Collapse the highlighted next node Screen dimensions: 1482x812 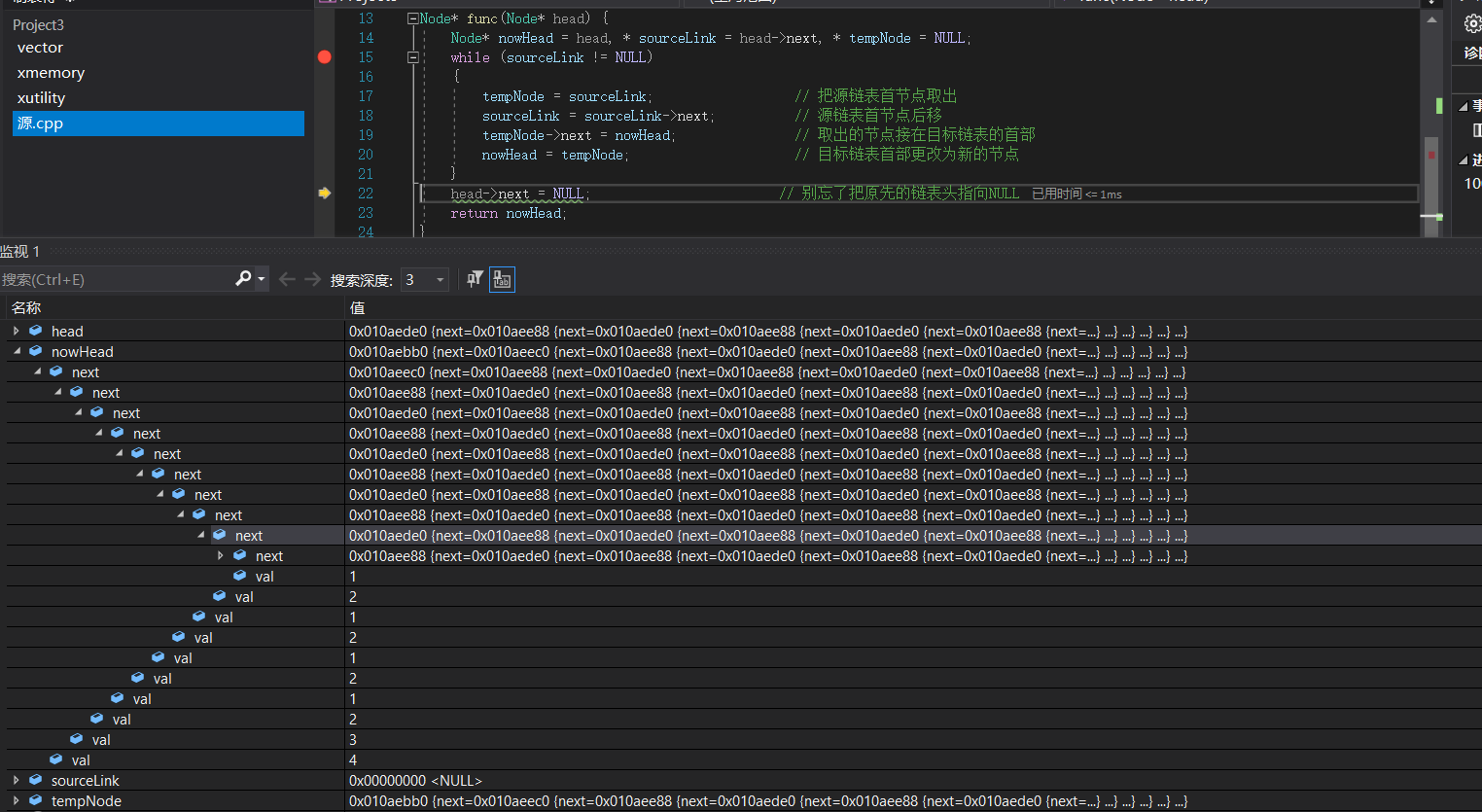click(200, 536)
